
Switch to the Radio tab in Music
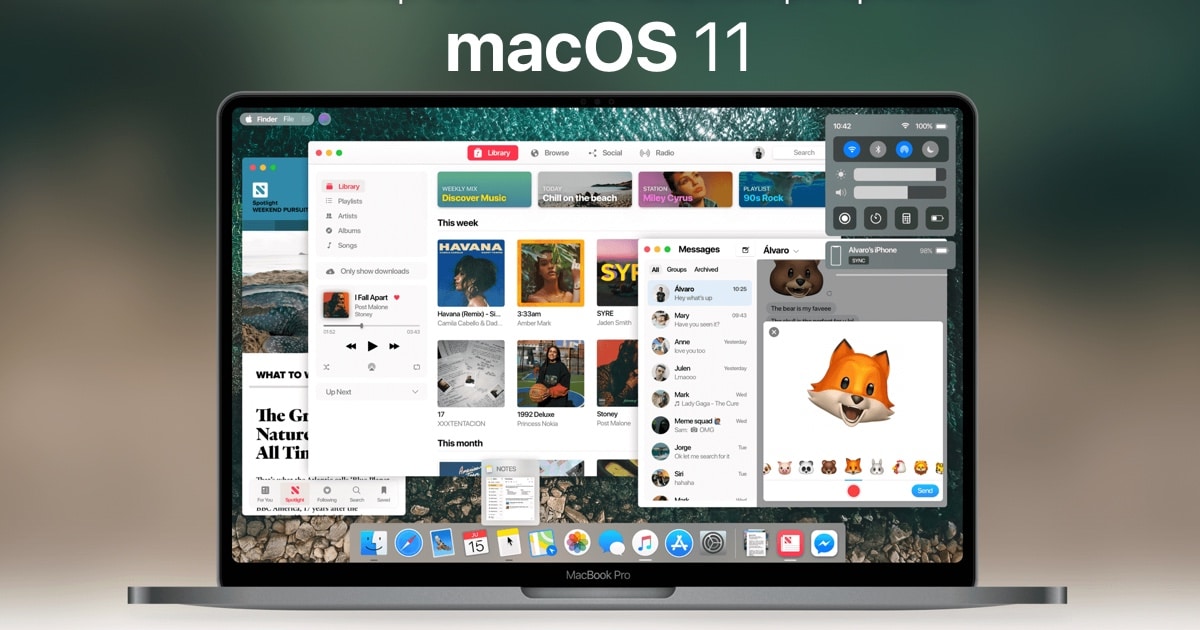657,153
